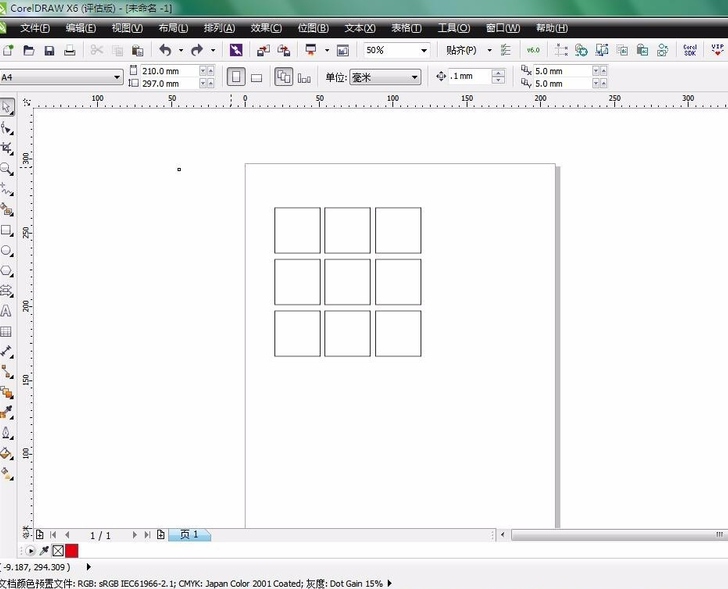Switch page to landscape orientation
This screenshot has height=589, width=728.
256,77
